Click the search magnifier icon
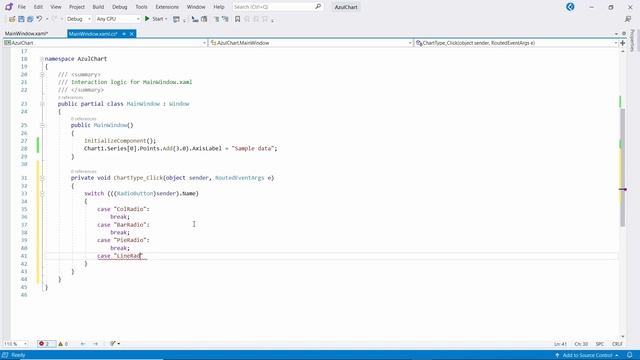 click(318, 7)
